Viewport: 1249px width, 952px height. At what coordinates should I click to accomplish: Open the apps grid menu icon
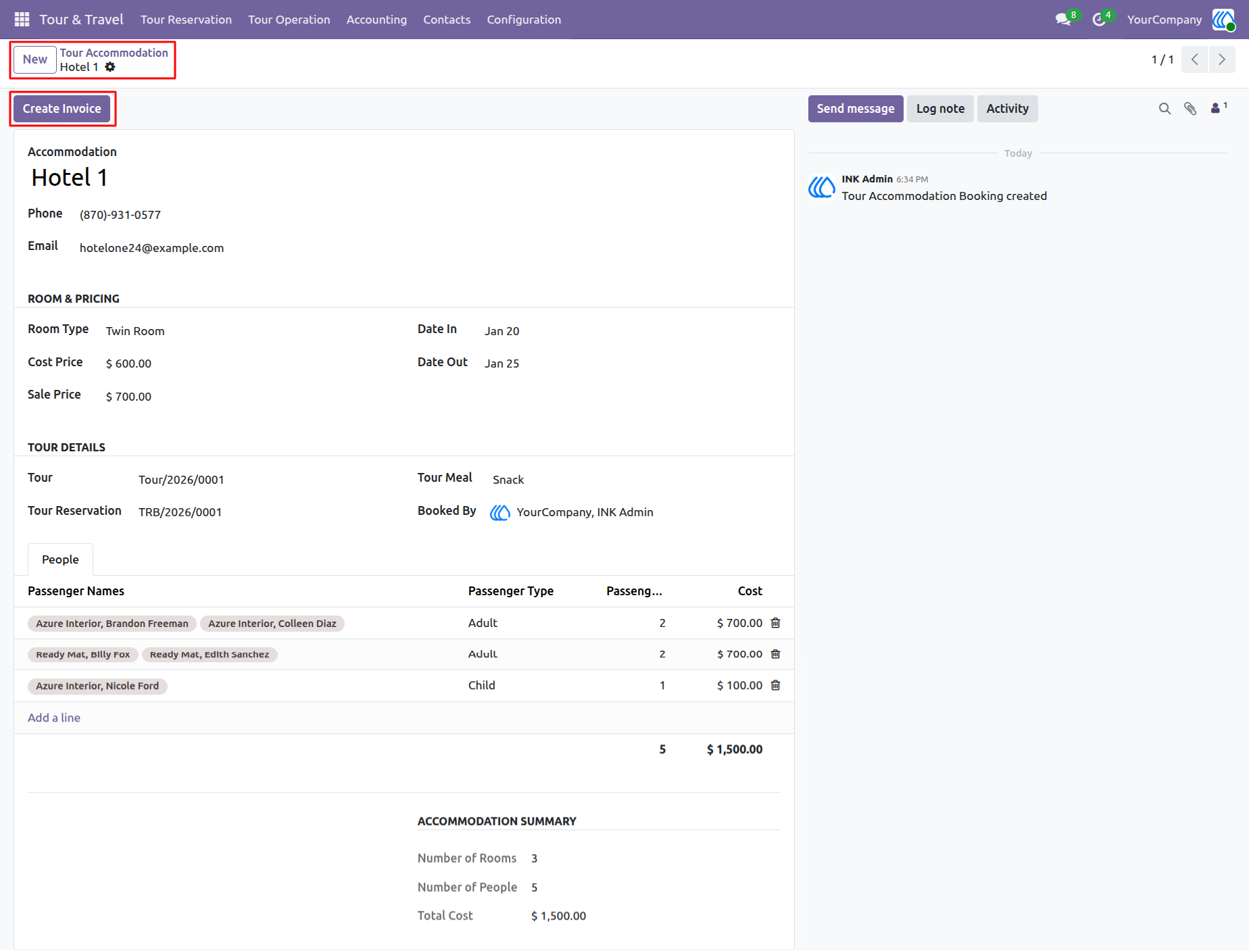point(22,20)
